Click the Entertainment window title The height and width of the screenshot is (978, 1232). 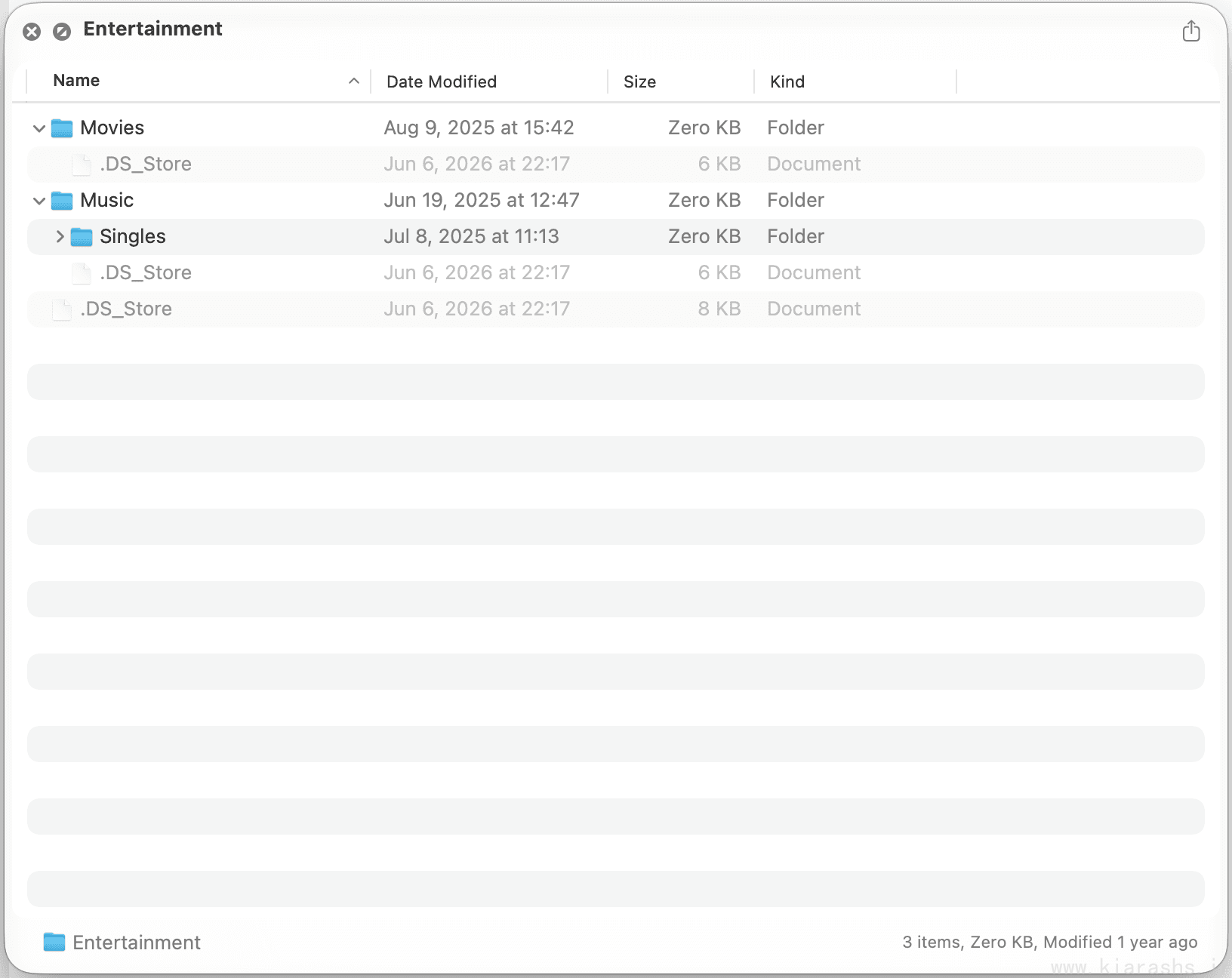tap(152, 29)
